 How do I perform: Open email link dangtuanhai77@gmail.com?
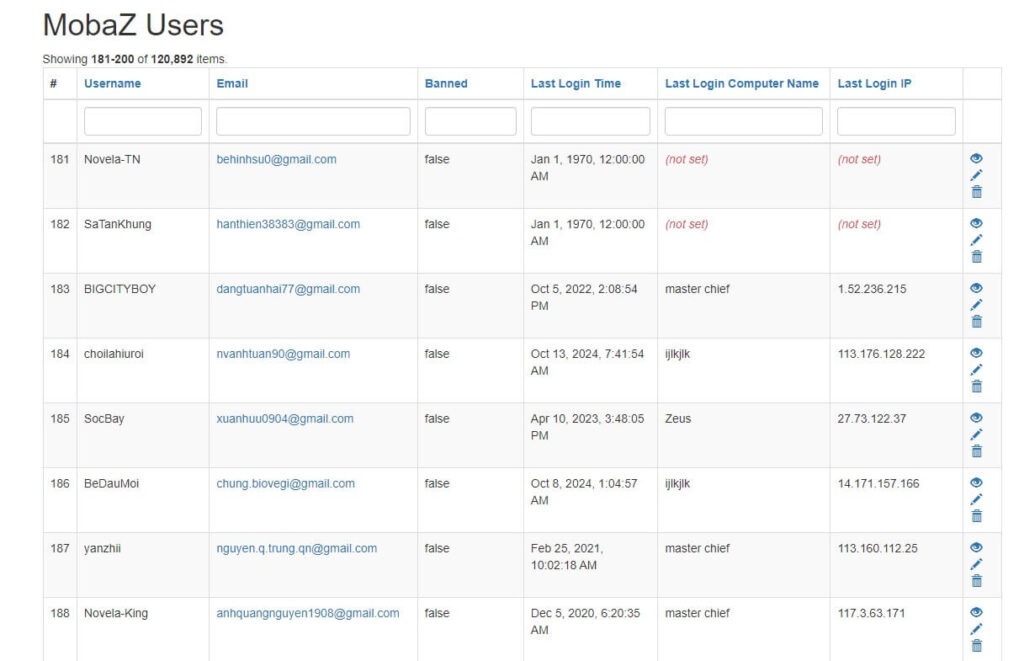pyautogui.click(x=288, y=289)
